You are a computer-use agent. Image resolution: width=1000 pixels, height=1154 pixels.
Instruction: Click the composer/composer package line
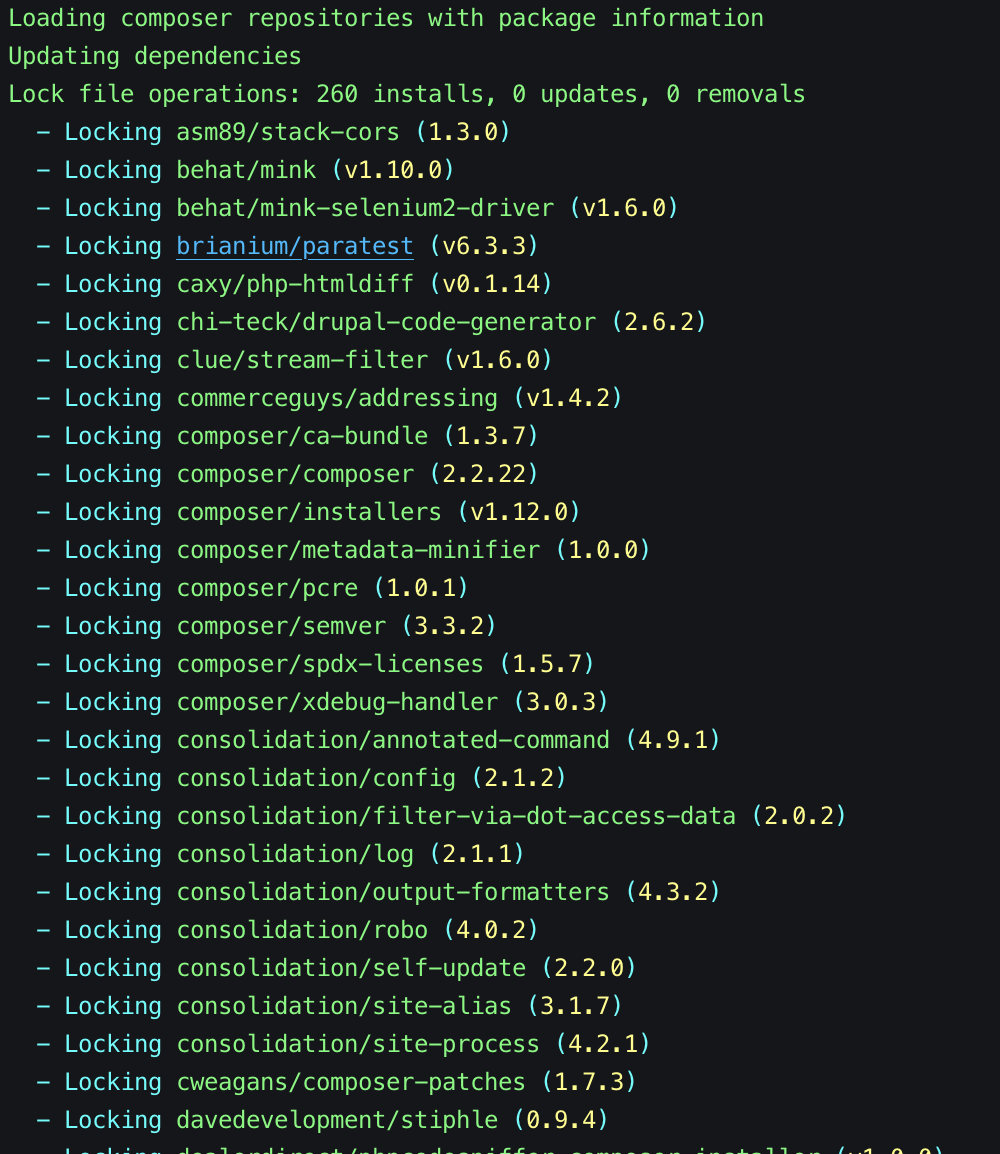click(294, 473)
